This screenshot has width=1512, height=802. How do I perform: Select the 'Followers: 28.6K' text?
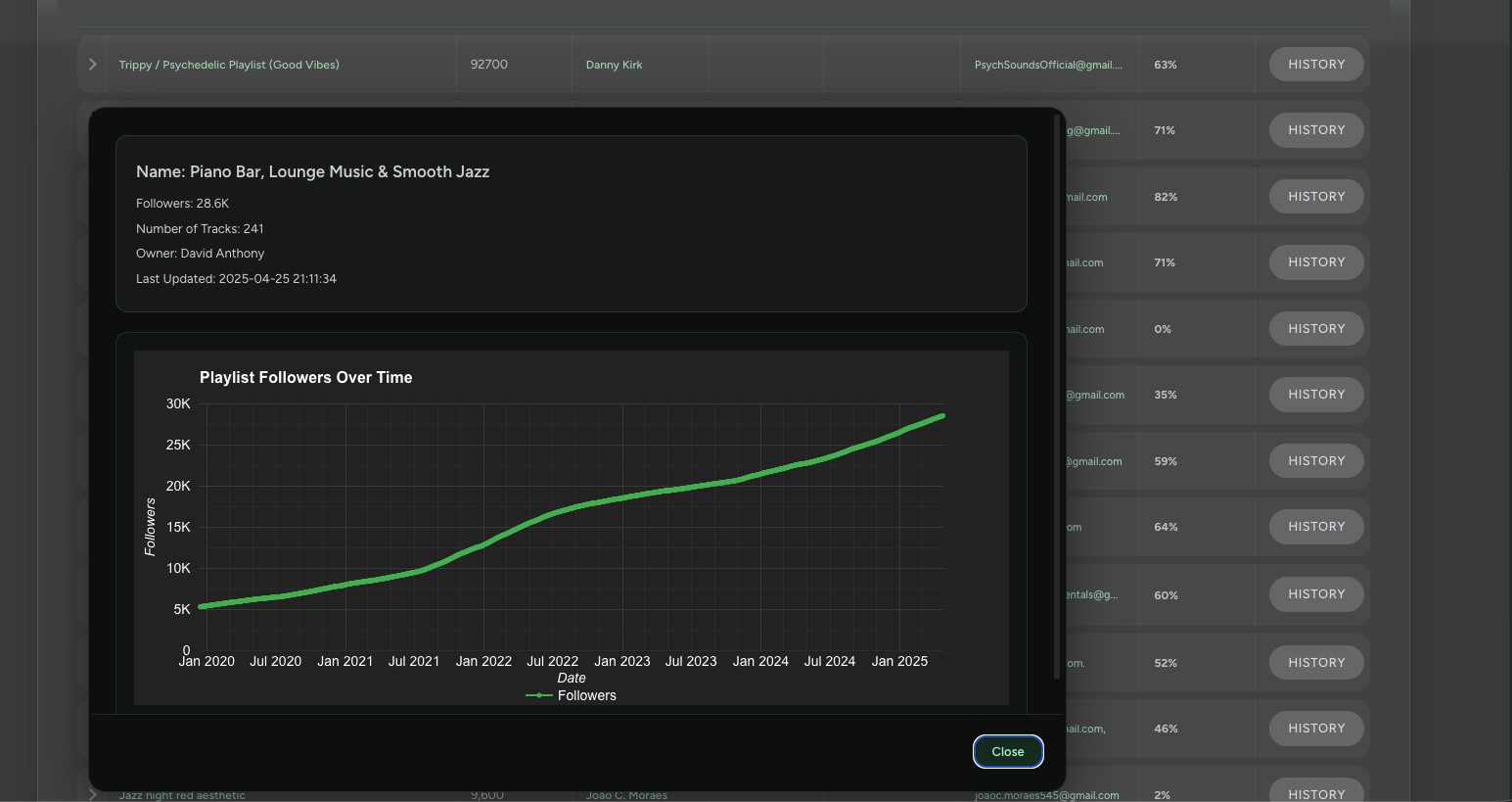[x=182, y=204]
